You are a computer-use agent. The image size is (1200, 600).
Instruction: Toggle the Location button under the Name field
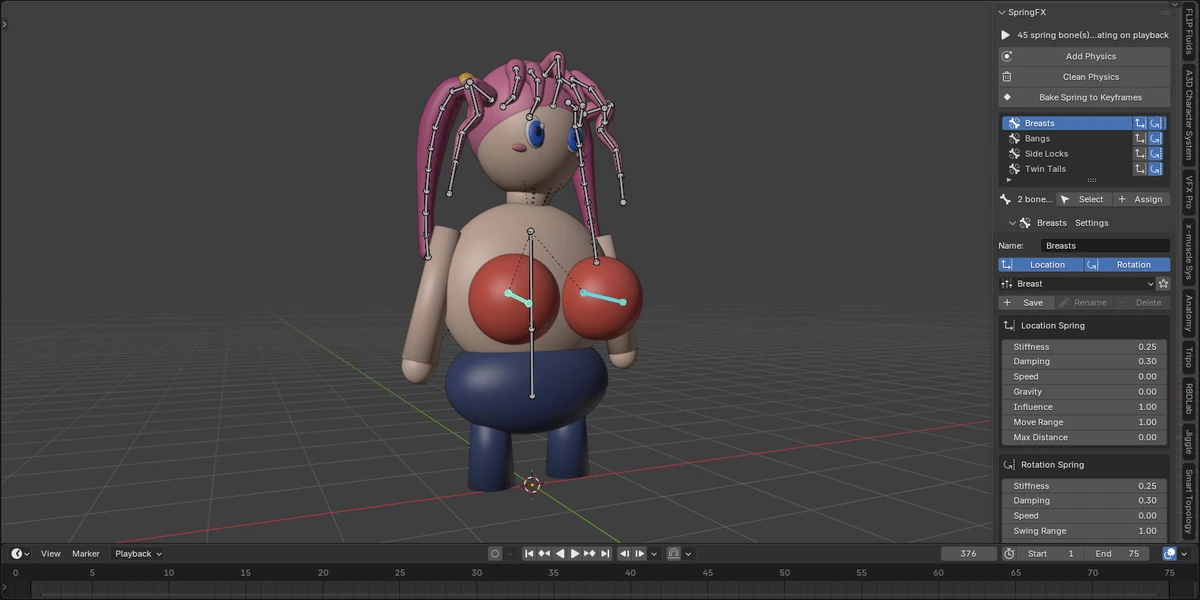(1040, 265)
